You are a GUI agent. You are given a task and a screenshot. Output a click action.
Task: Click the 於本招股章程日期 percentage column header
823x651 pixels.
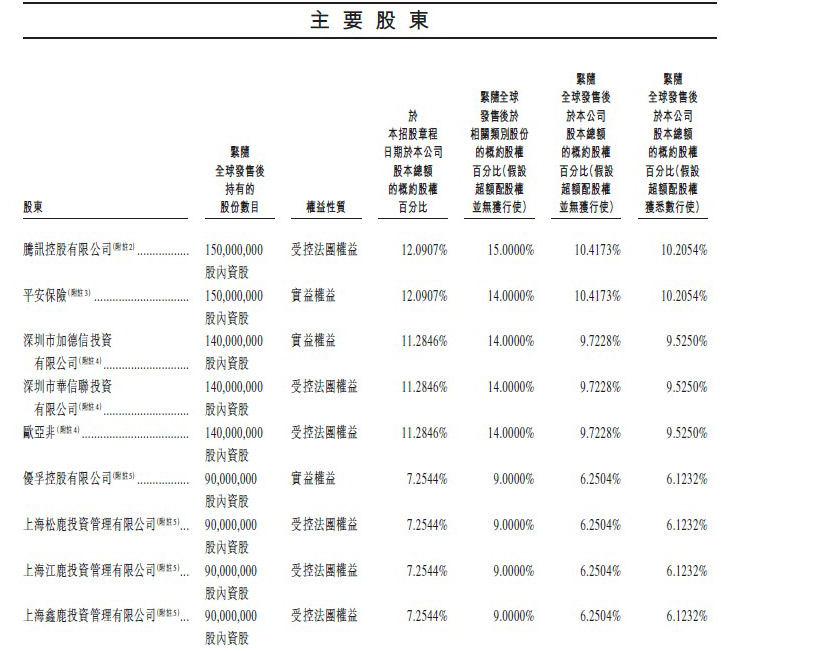click(413, 161)
